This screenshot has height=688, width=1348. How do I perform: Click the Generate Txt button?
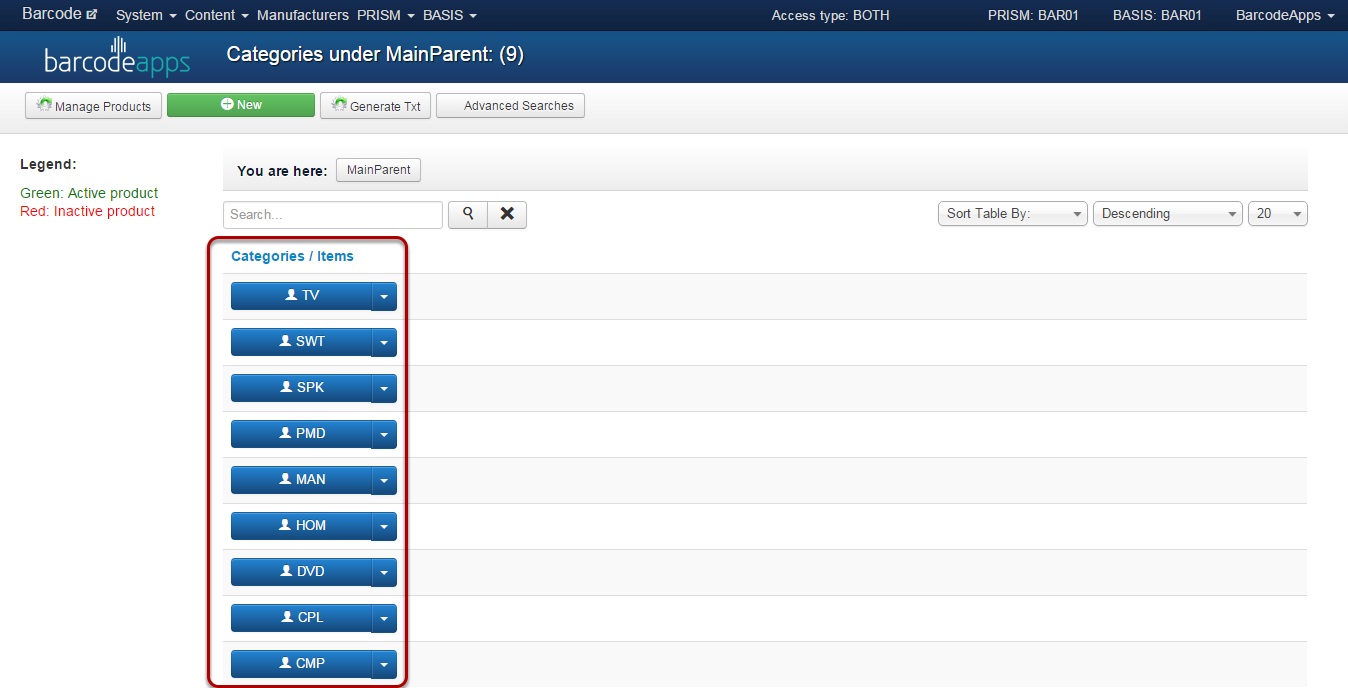[375, 106]
